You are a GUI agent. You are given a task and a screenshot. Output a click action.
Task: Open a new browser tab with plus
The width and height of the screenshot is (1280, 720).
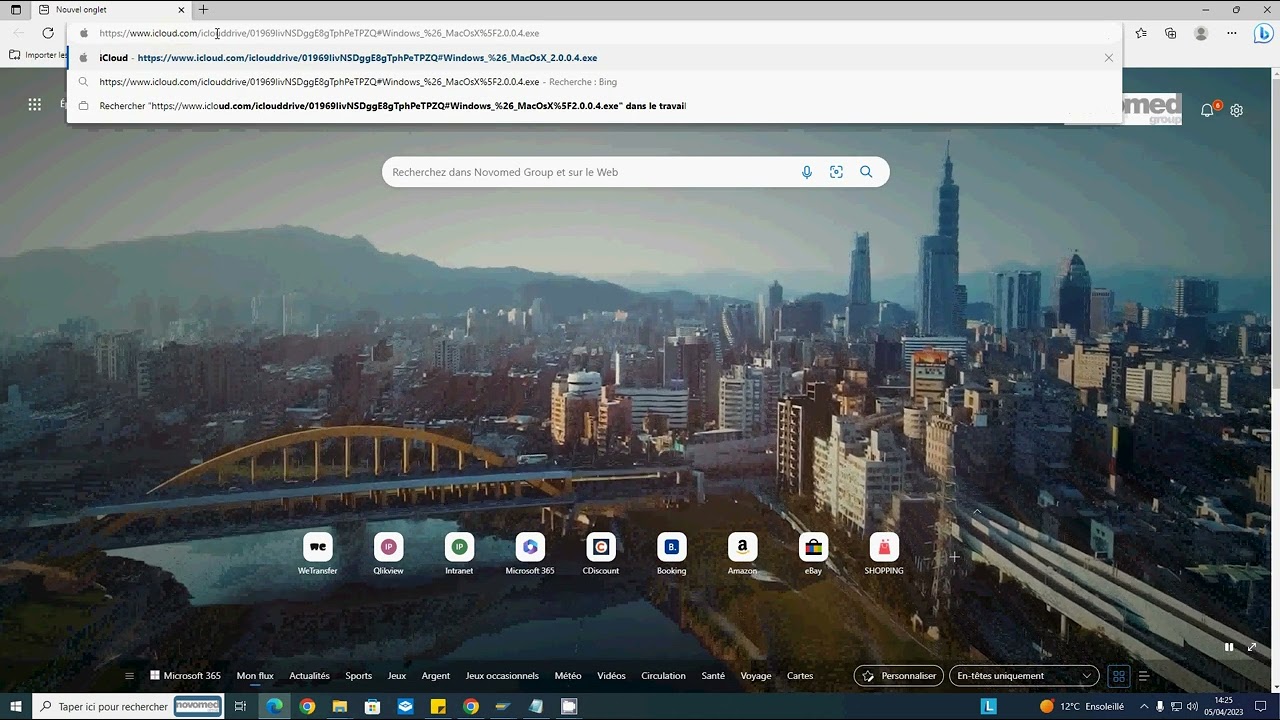click(x=203, y=10)
